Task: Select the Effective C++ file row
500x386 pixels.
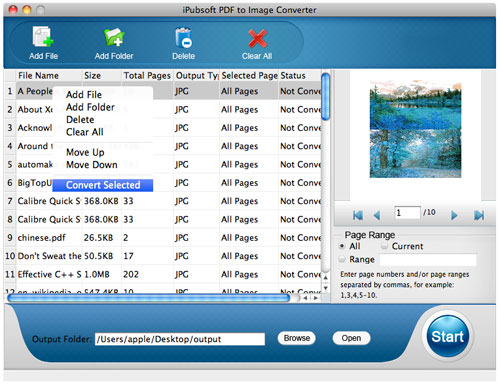Action: 163,274
